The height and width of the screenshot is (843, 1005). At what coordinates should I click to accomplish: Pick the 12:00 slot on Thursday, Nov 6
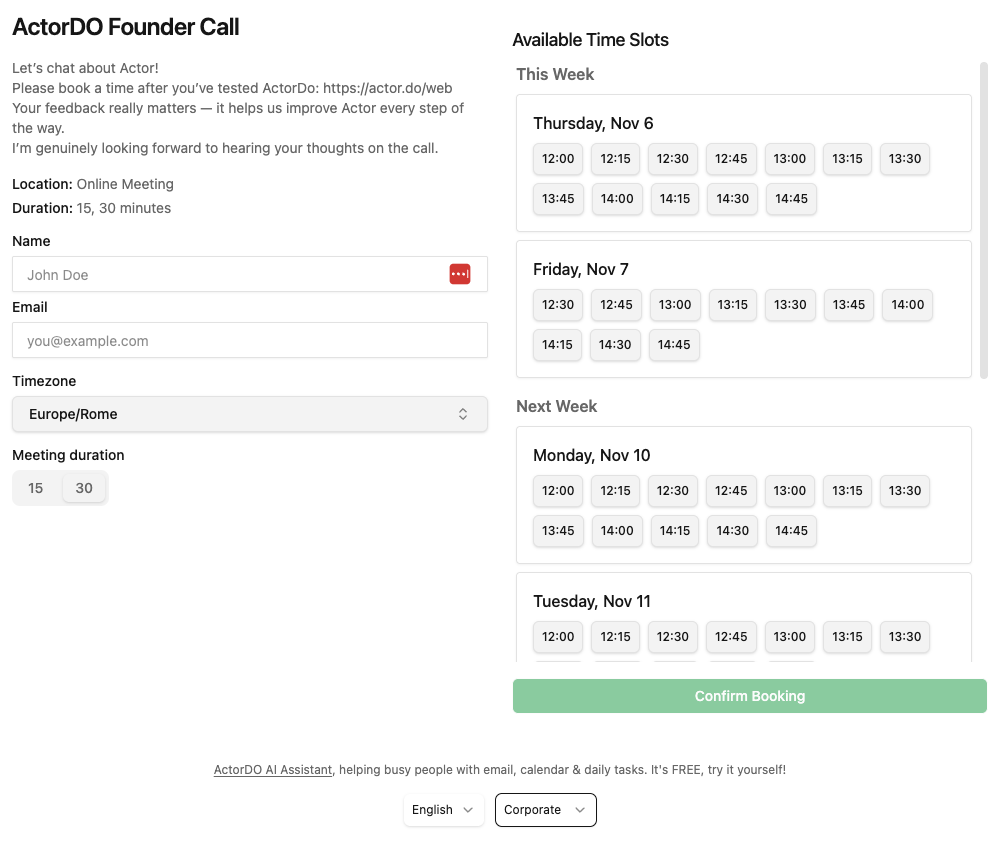(x=558, y=159)
